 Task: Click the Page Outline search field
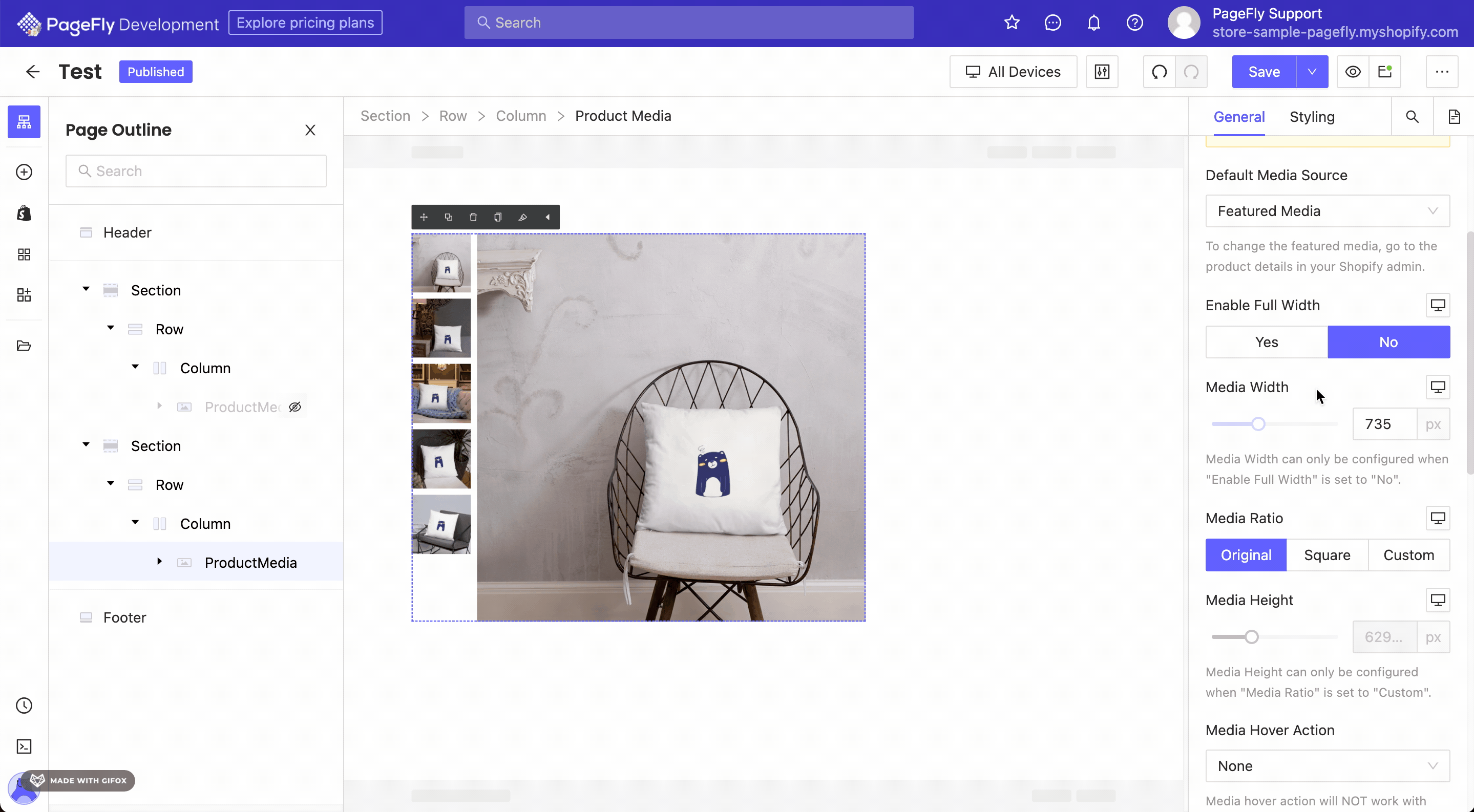[196, 171]
